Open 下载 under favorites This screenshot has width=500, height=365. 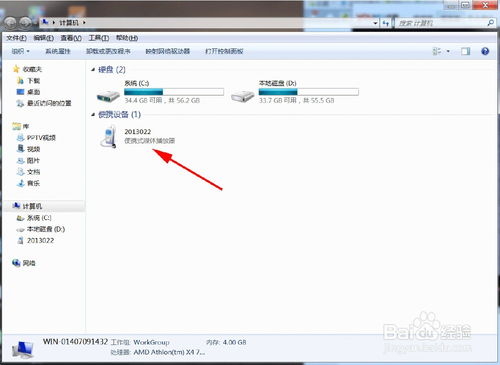click(x=33, y=81)
